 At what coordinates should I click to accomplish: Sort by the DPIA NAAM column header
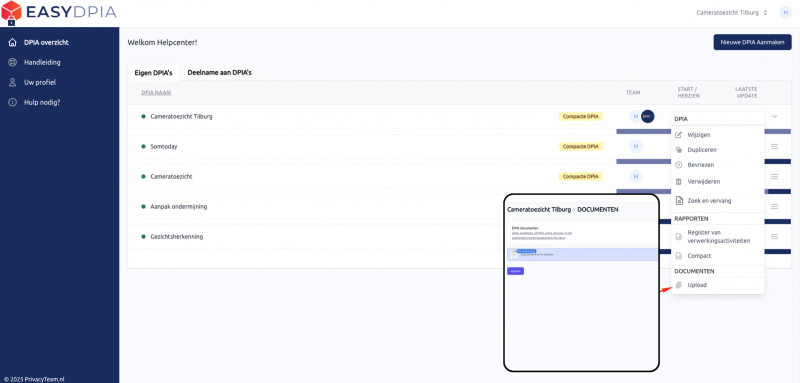[x=156, y=93]
